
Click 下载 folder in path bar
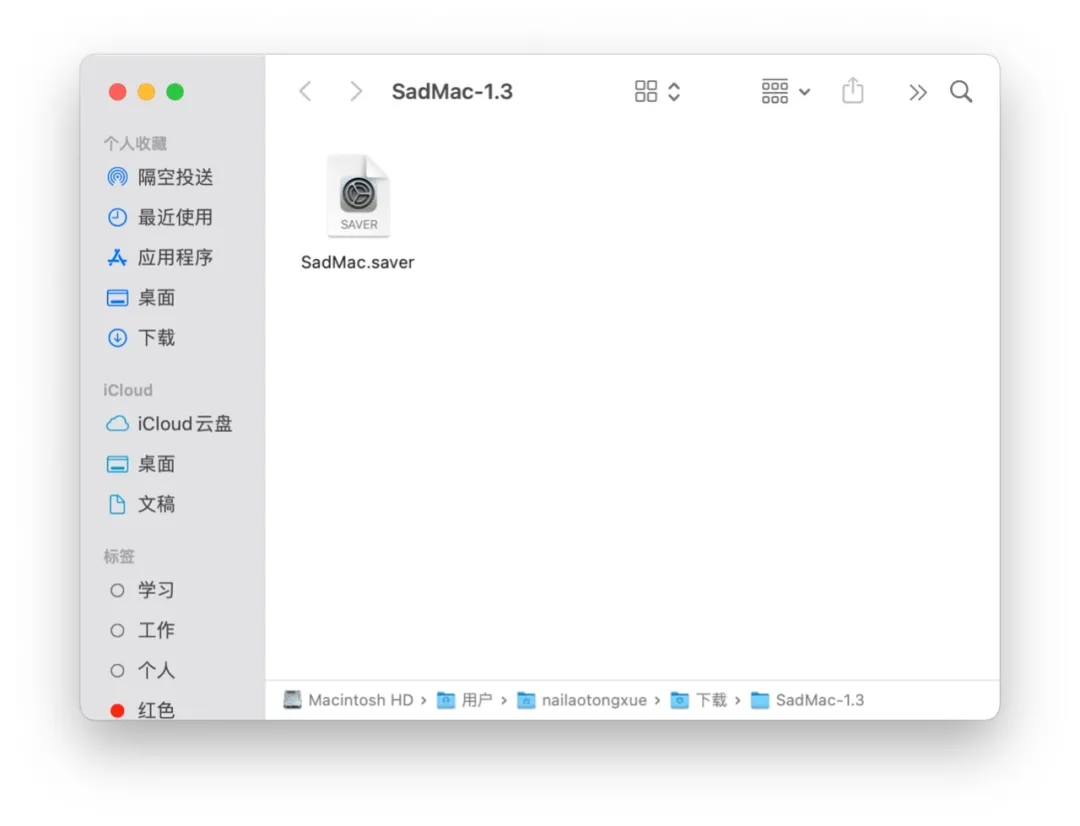point(698,700)
